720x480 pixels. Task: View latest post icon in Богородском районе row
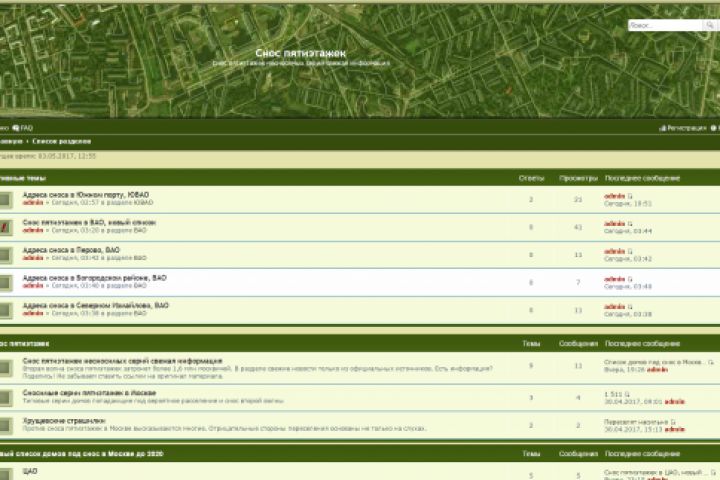click(x=630, y=279)
